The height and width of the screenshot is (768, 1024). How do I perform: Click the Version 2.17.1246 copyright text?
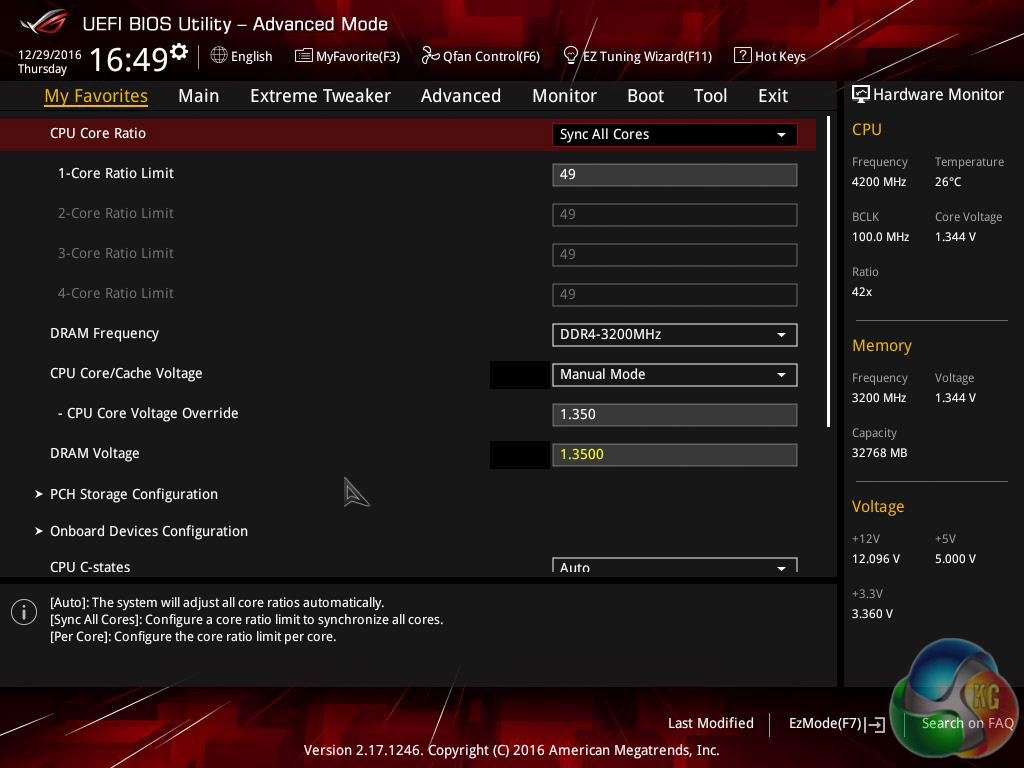[511, 750]
